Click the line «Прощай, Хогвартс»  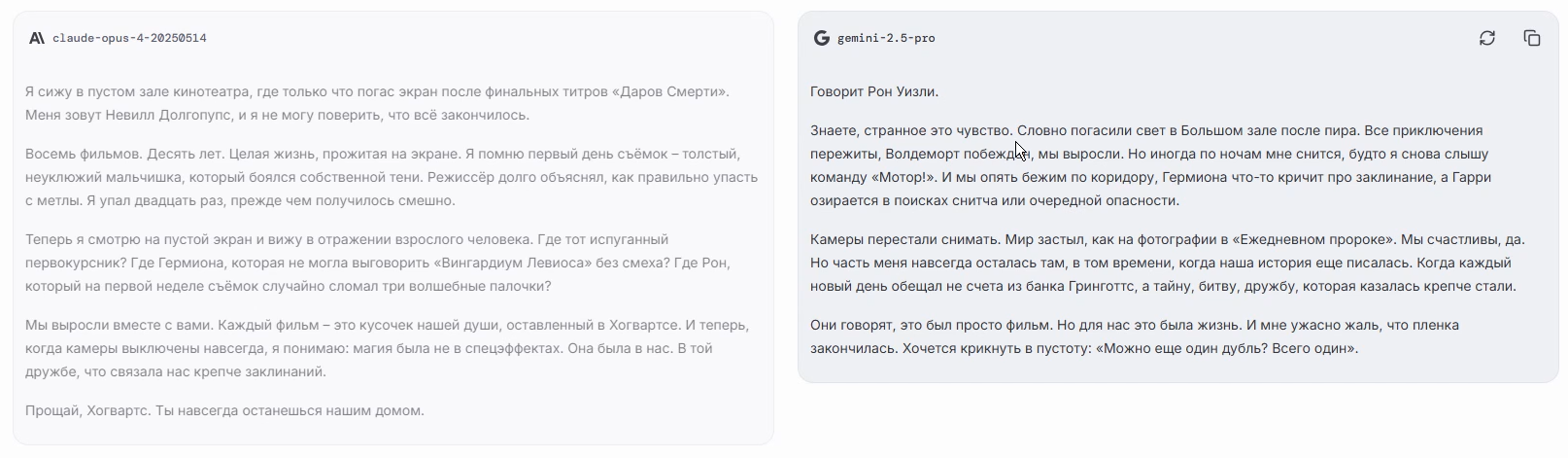(x=224, y=410)
